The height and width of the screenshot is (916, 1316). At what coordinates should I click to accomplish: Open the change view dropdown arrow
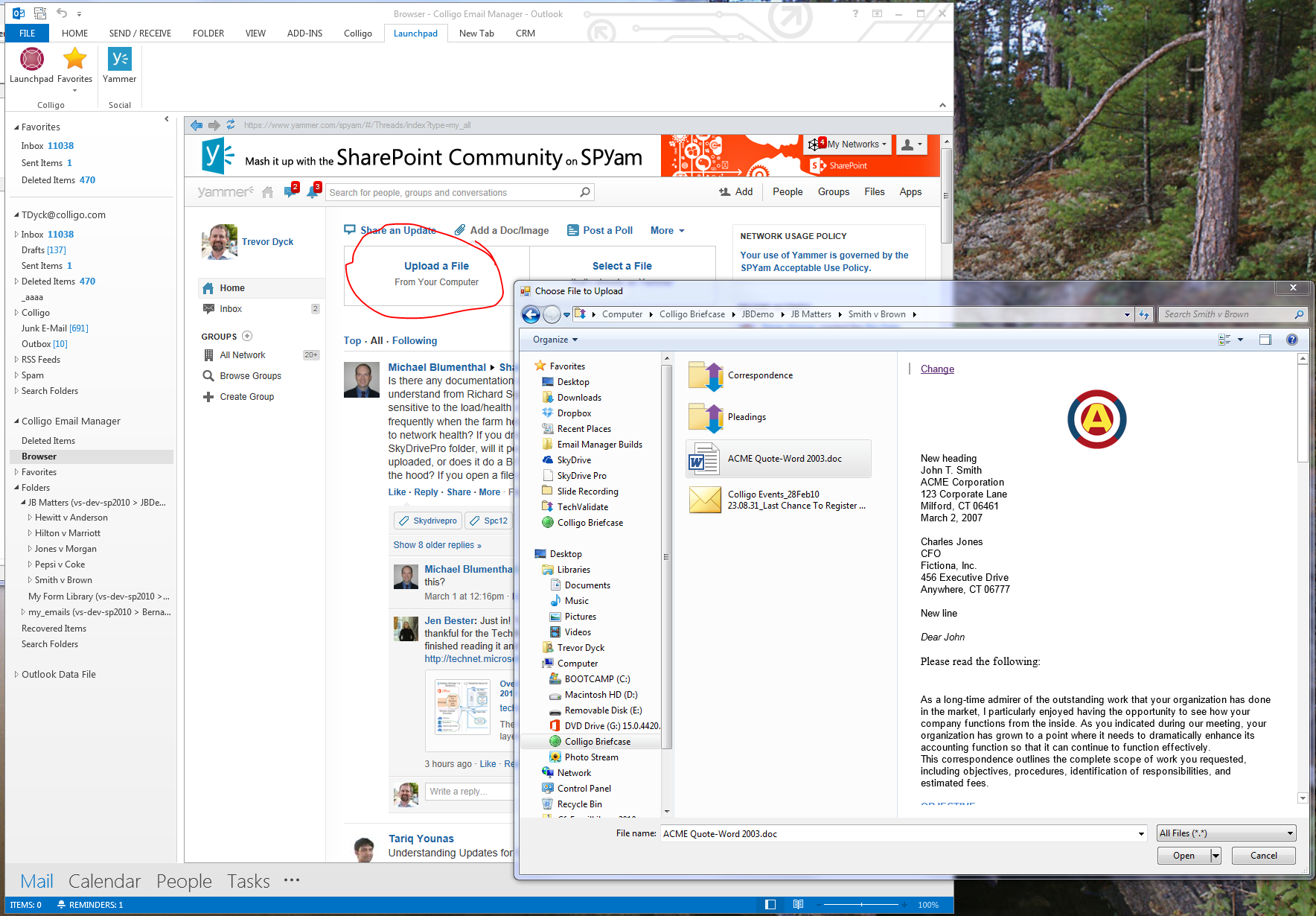1240,340
